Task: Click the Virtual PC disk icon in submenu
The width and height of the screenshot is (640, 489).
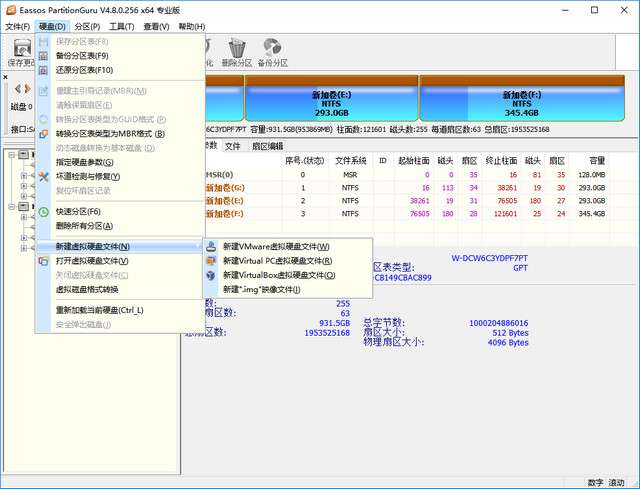Action: 211,261
